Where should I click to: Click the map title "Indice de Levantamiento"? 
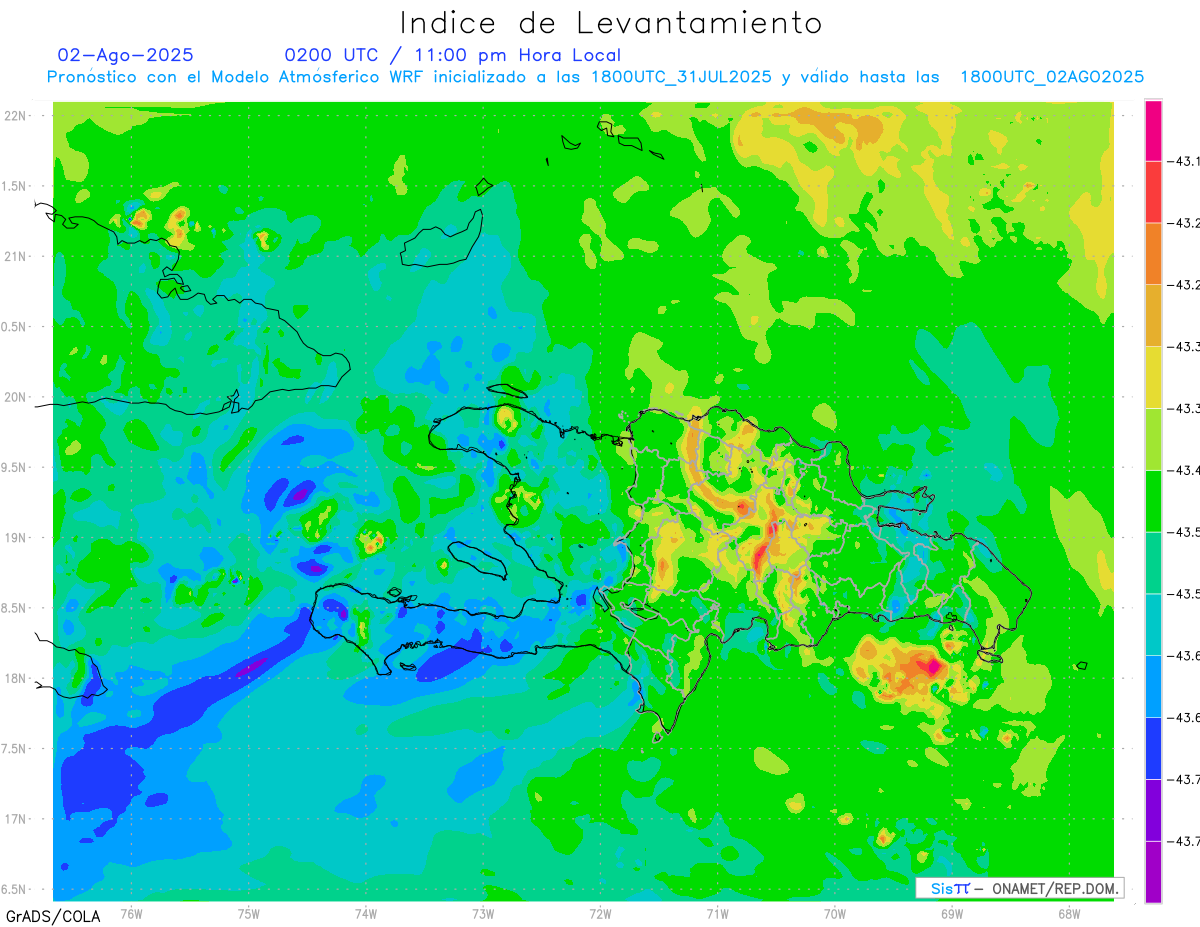(x=611, y=23)
